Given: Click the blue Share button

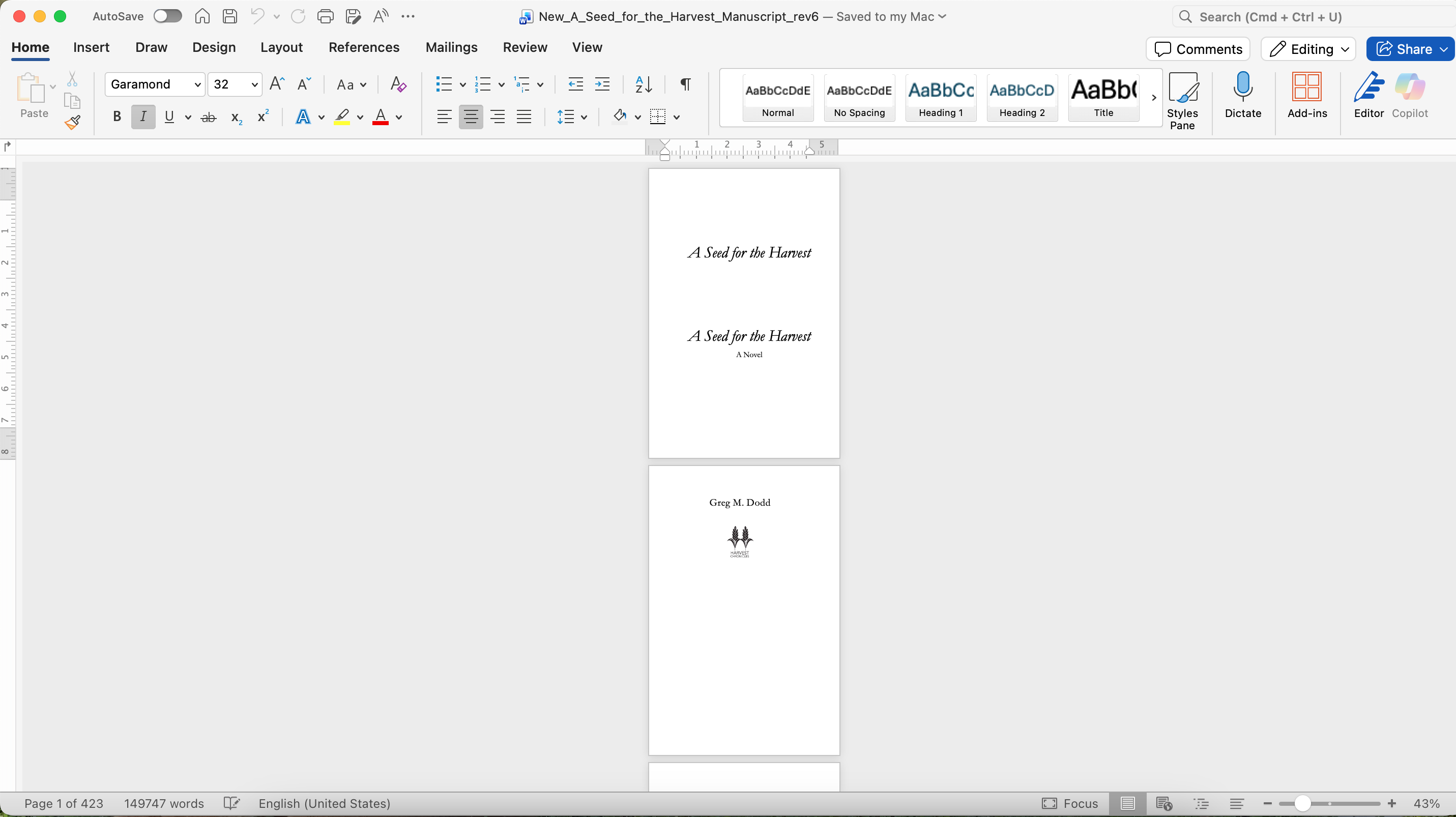Looking at the screenshot, I should pyautogui.click(x=1410, y=49).
